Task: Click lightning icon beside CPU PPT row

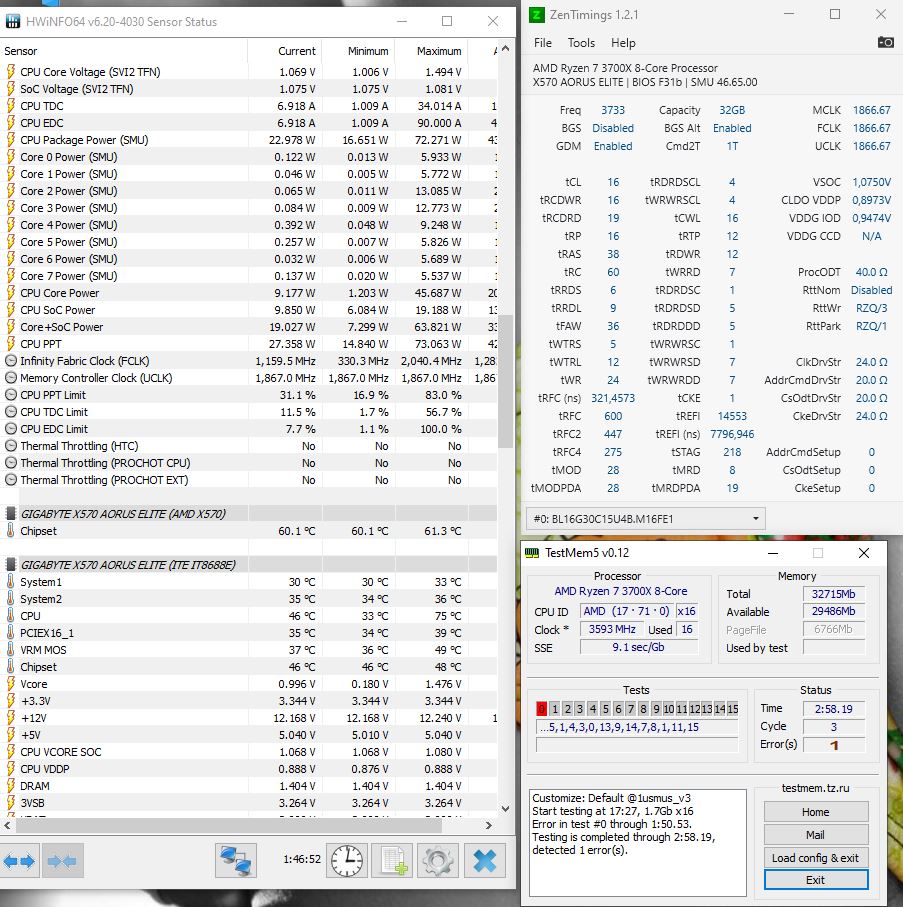Action: 10,344
